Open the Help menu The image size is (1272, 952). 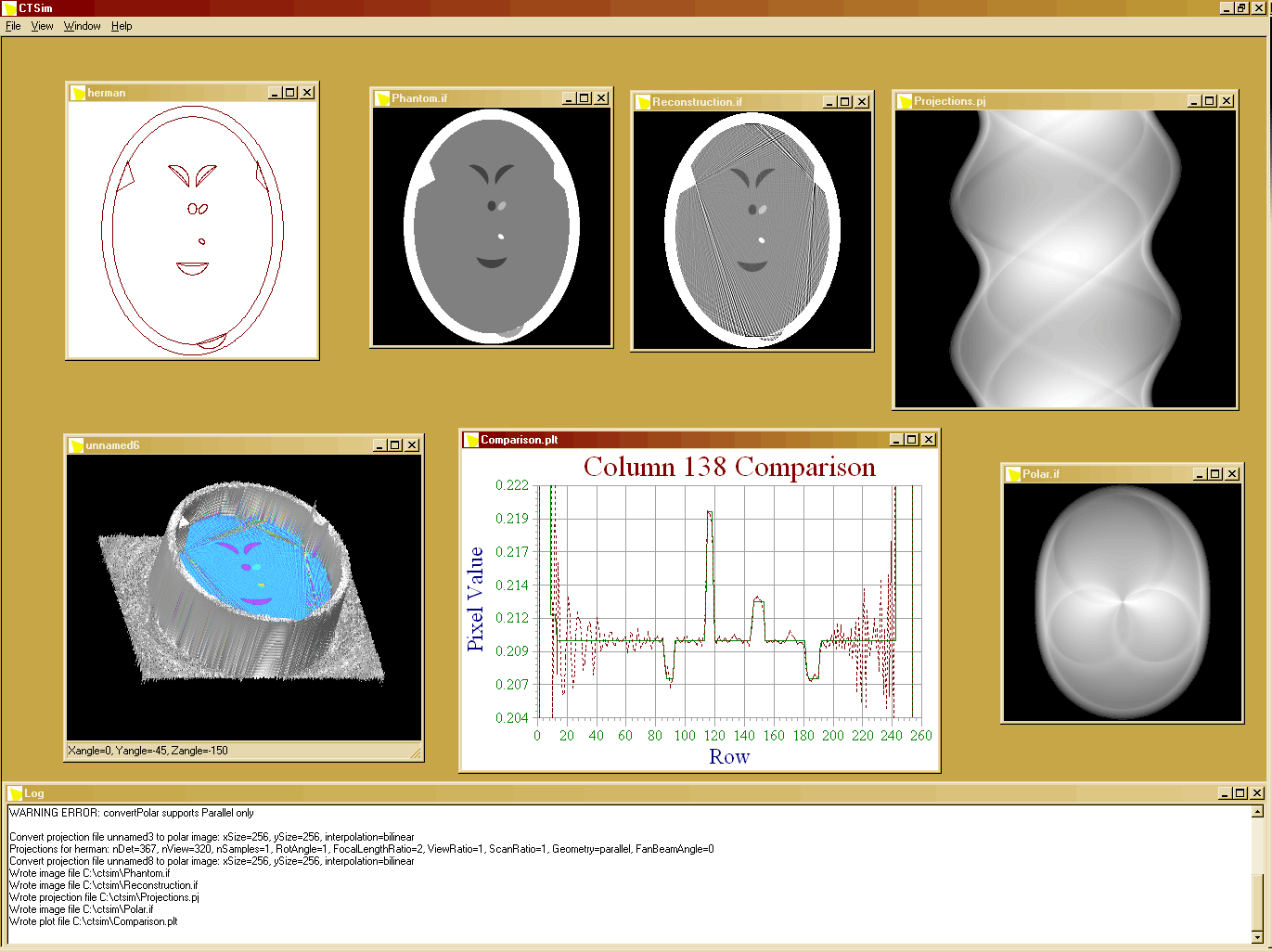[x=122, y=26]
